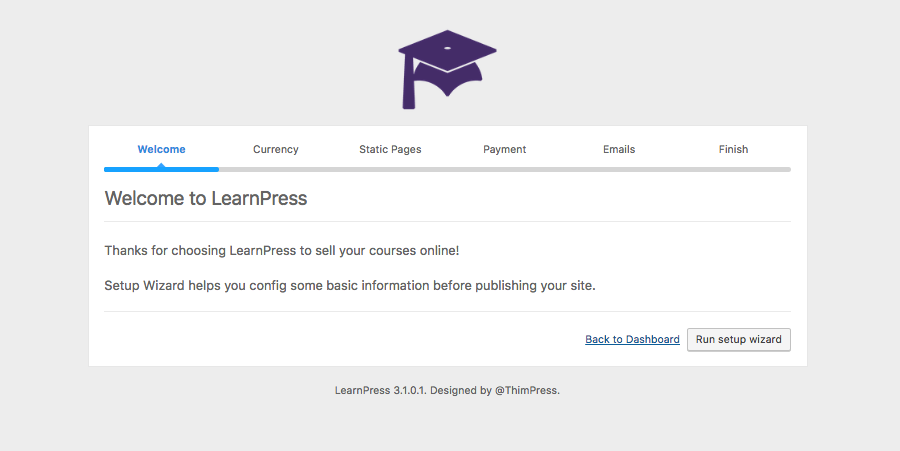Select the Welcome step tab

click(161, 149)
